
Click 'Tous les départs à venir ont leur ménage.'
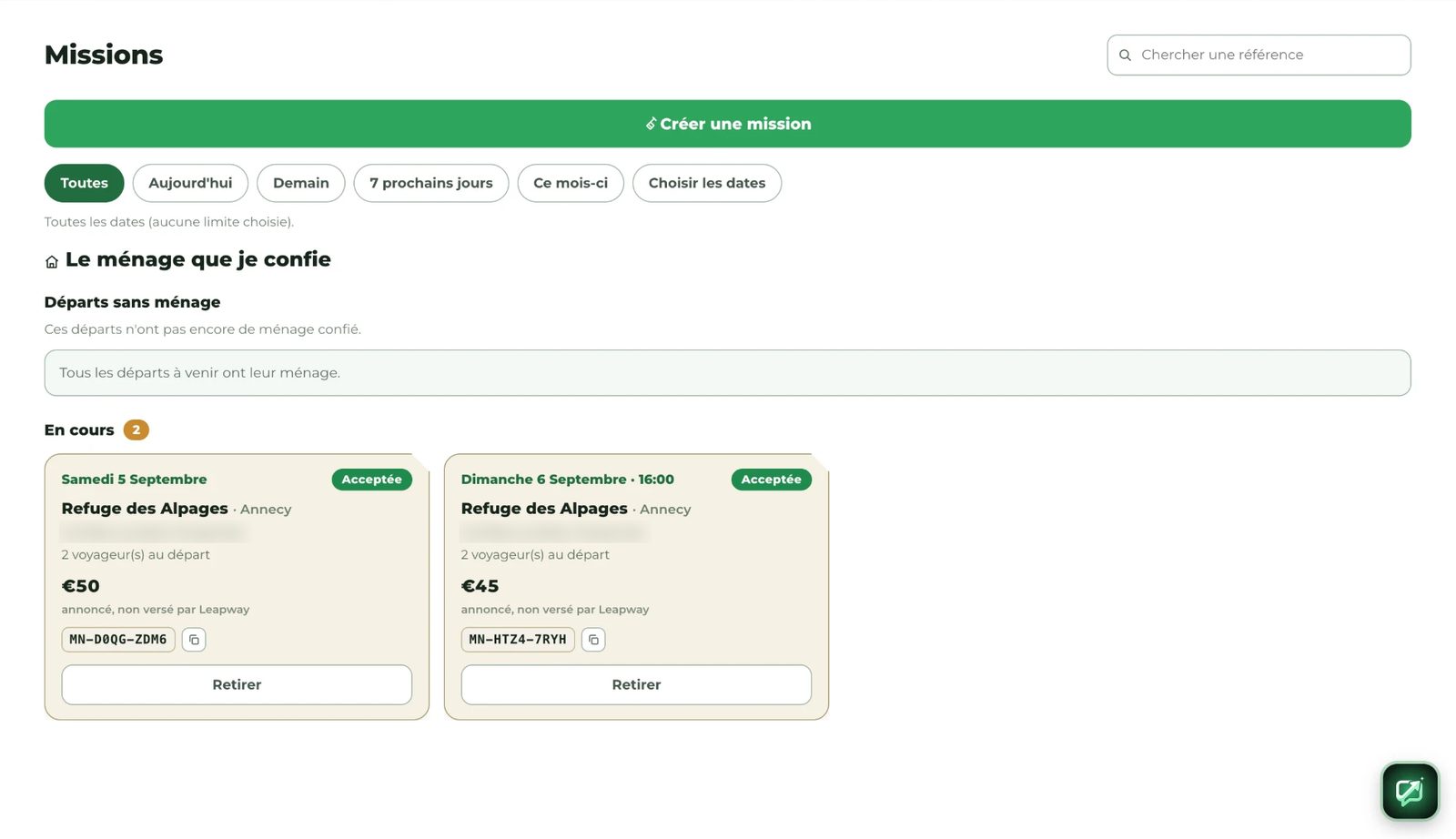[x=199, y=373]
